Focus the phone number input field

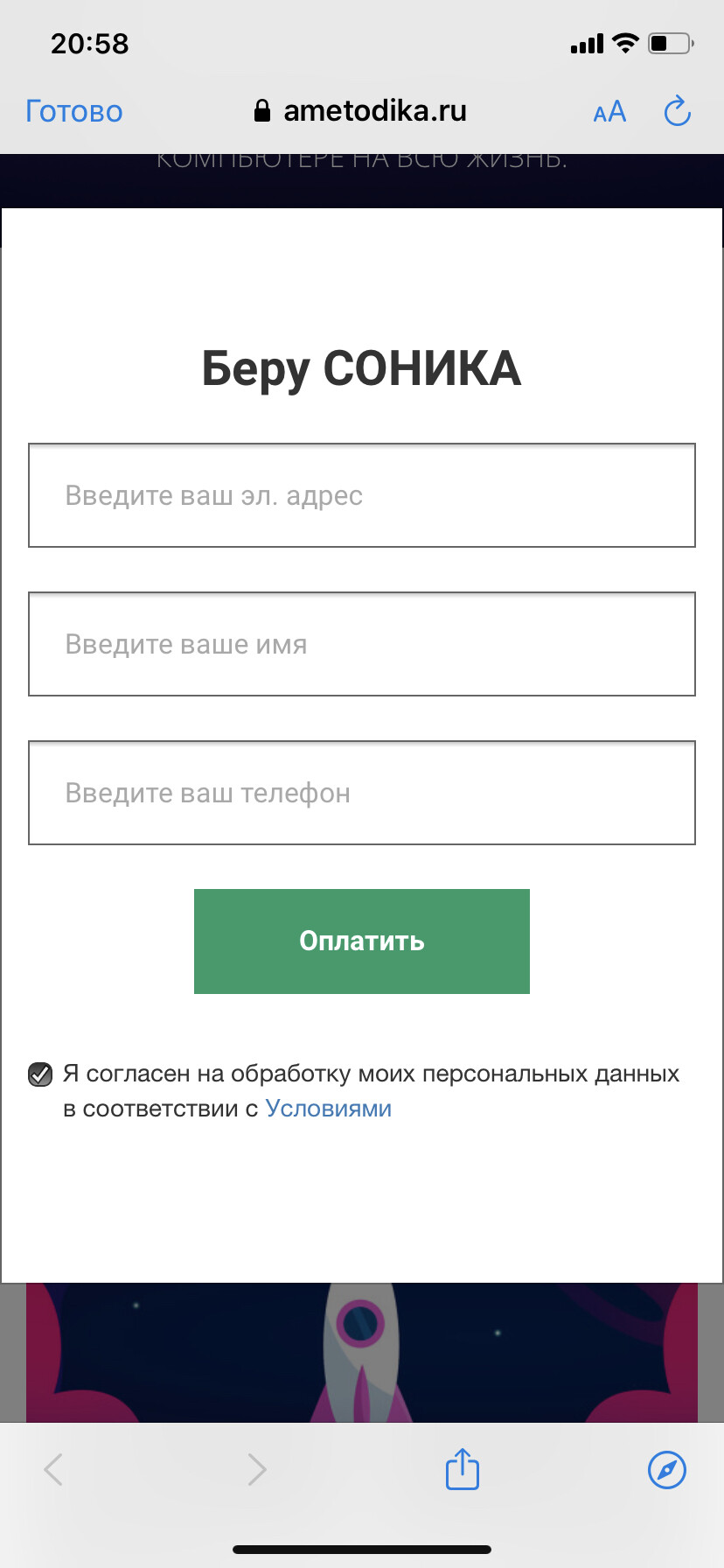click(x=362, y=793)
